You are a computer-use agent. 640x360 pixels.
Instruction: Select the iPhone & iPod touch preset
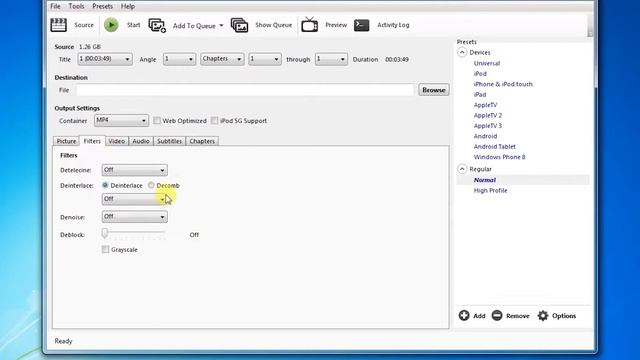point(503,84)
